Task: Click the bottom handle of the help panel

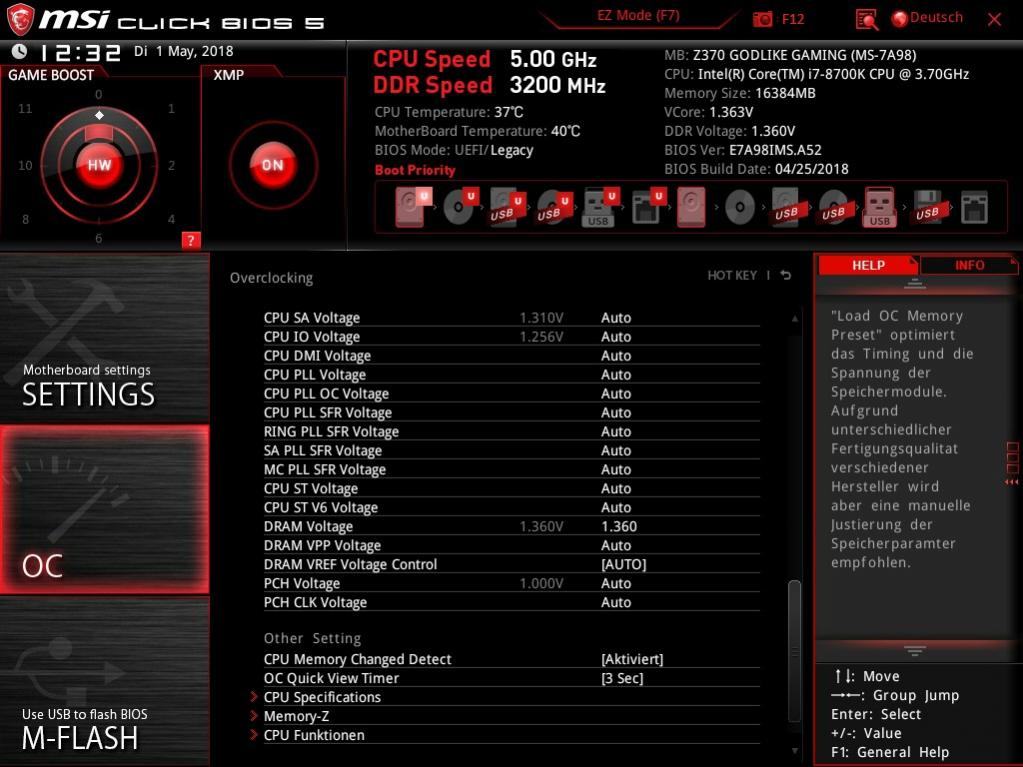Action: pyautogui.click(x=914, y=650)
